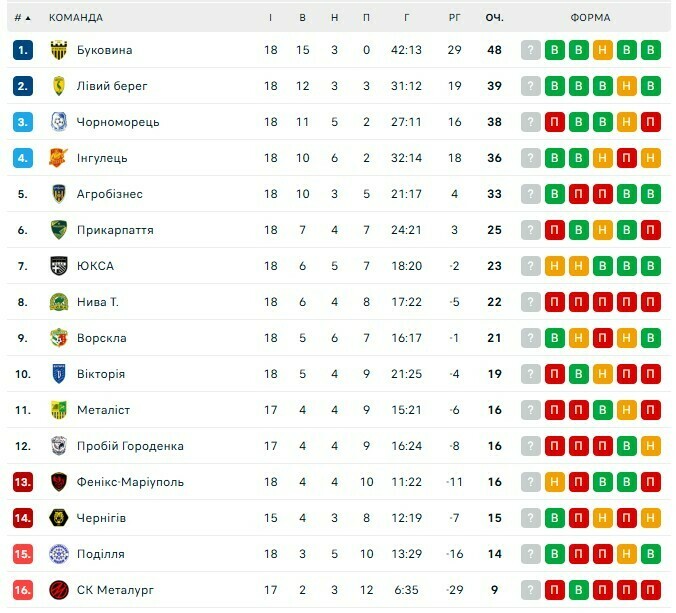Click the Лівий берег team logo
The height and width of the screenshot is (613, 676).
(x=58, y=86)
